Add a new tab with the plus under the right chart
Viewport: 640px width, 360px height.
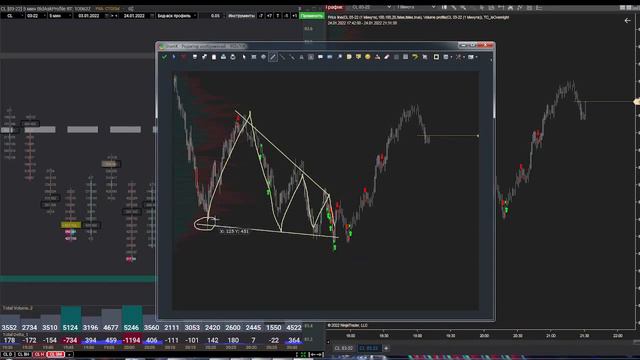tap(386, 348)
